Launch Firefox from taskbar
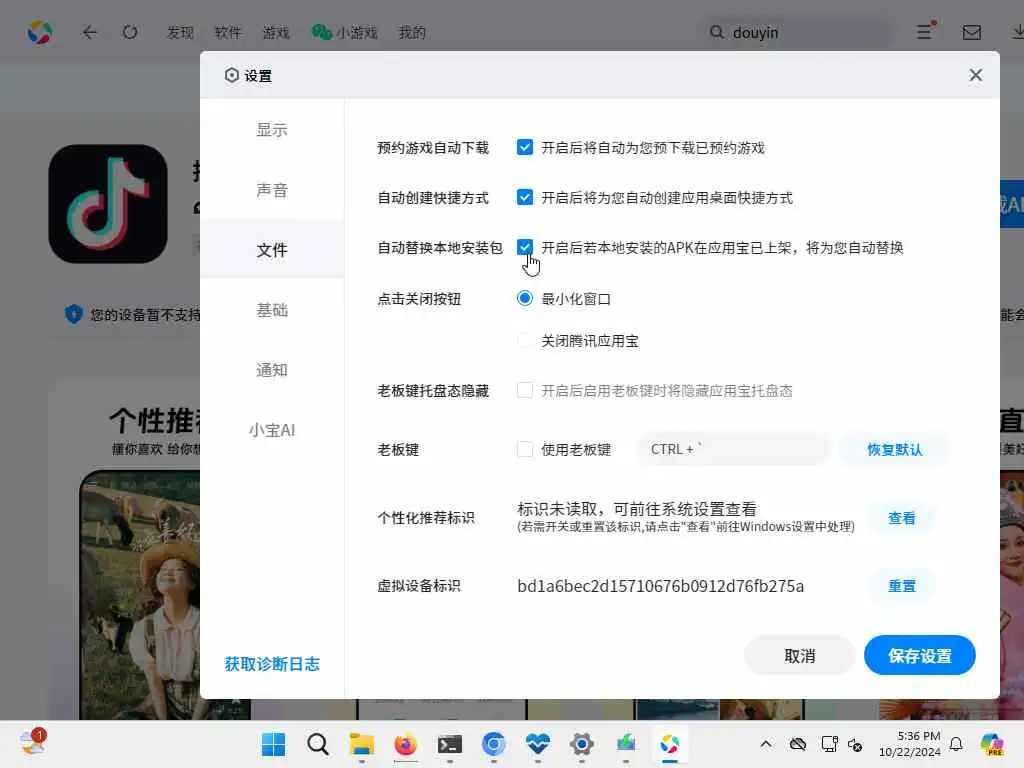This screenshot has height=768, width=1024. tap(406, 744)
